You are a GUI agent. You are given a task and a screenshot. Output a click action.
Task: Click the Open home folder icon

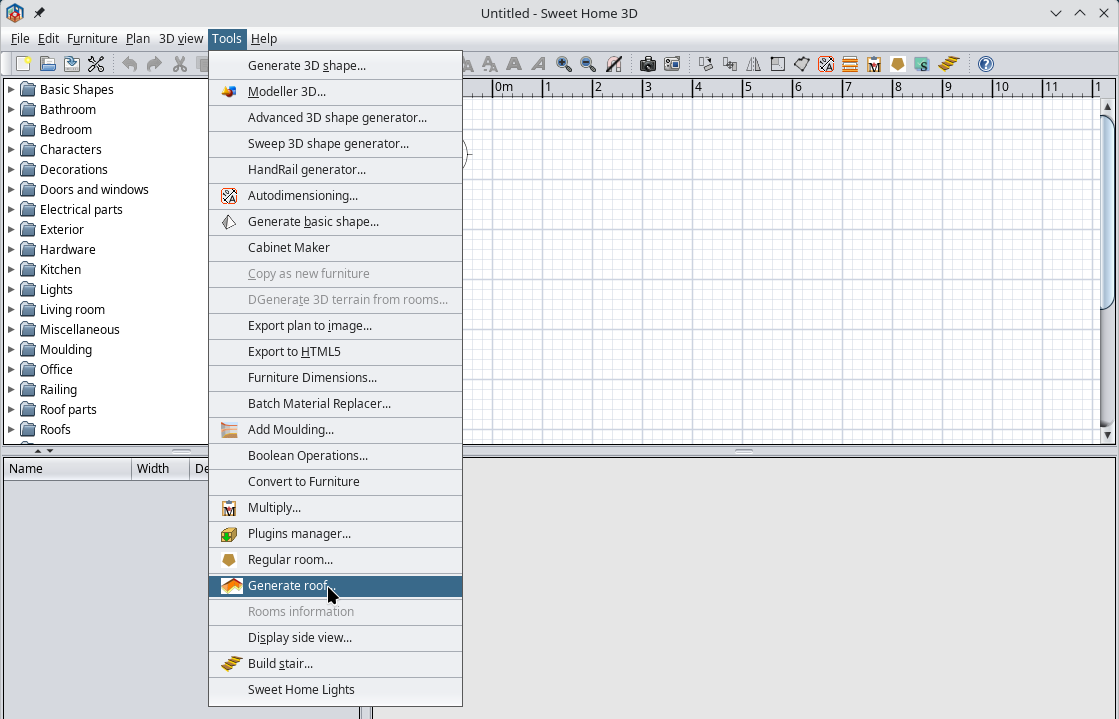47,64
